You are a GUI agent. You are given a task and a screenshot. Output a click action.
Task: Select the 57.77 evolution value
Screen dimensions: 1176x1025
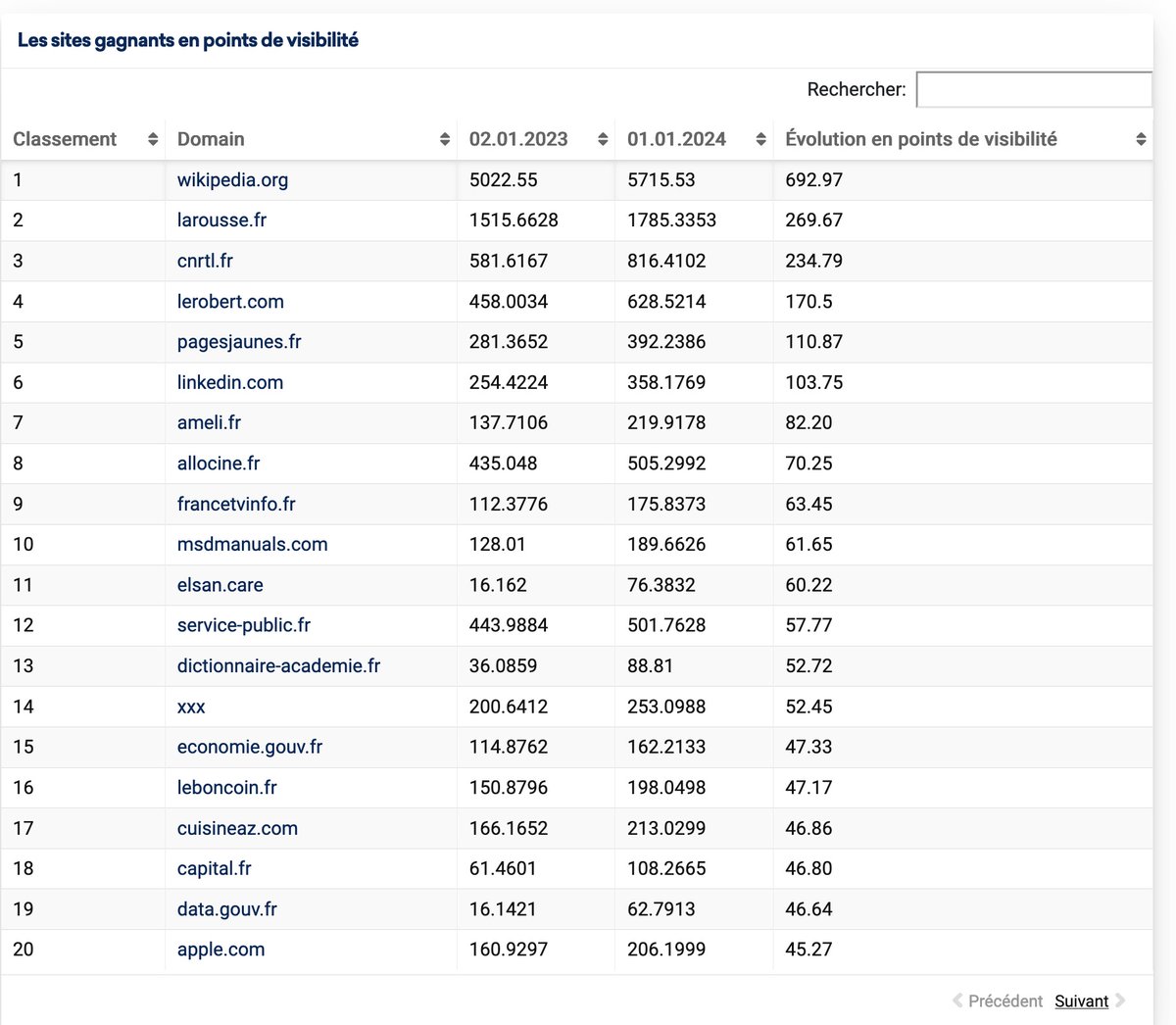(809, 625)
